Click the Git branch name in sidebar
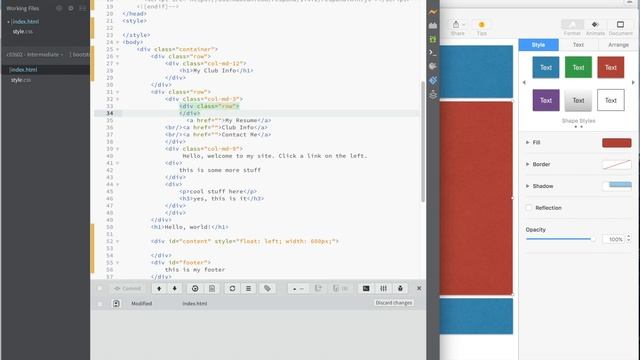This screenshot has height=360, width=640. (x=80, y=54)
